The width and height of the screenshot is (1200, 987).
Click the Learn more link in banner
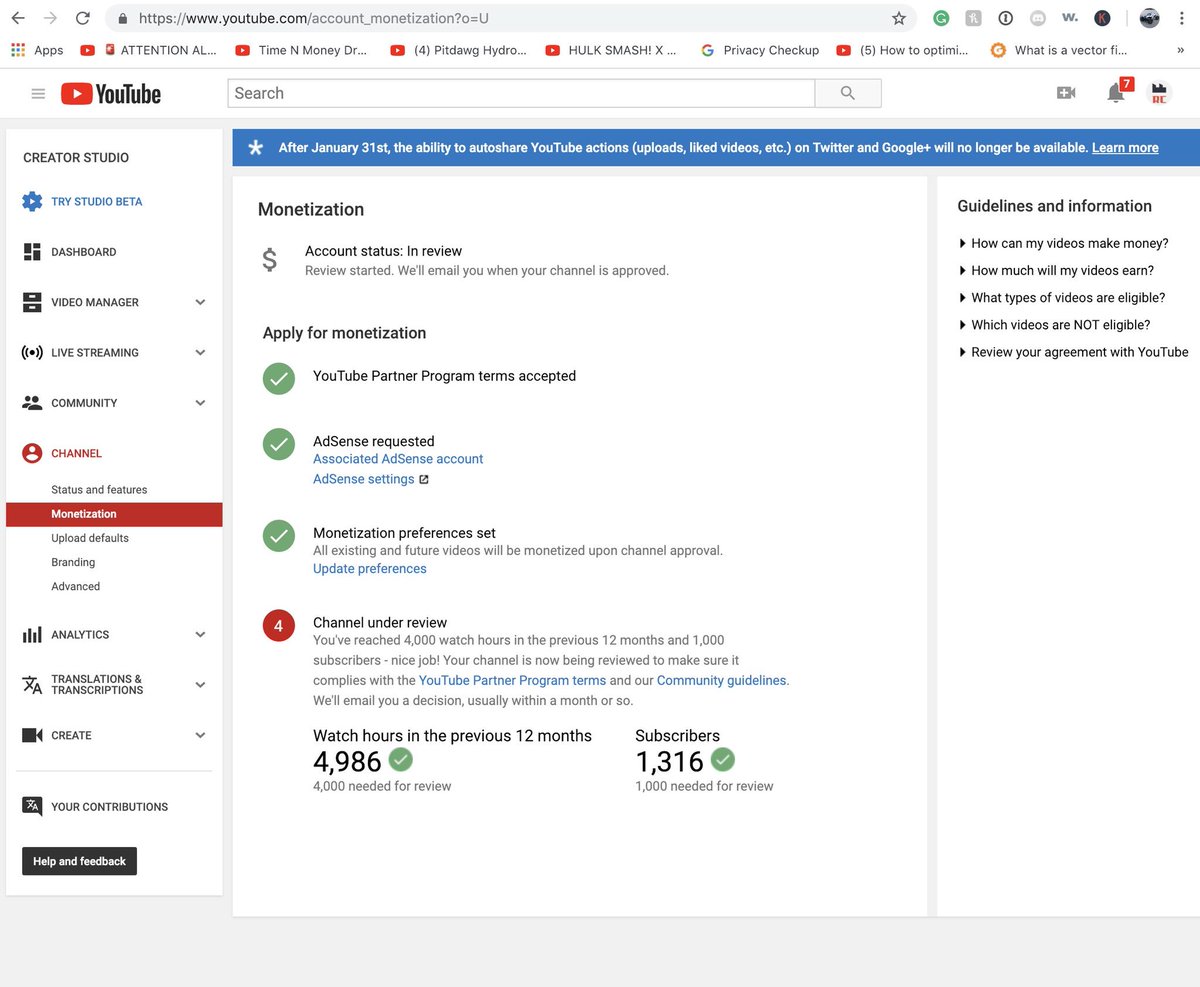point(1125,148)
